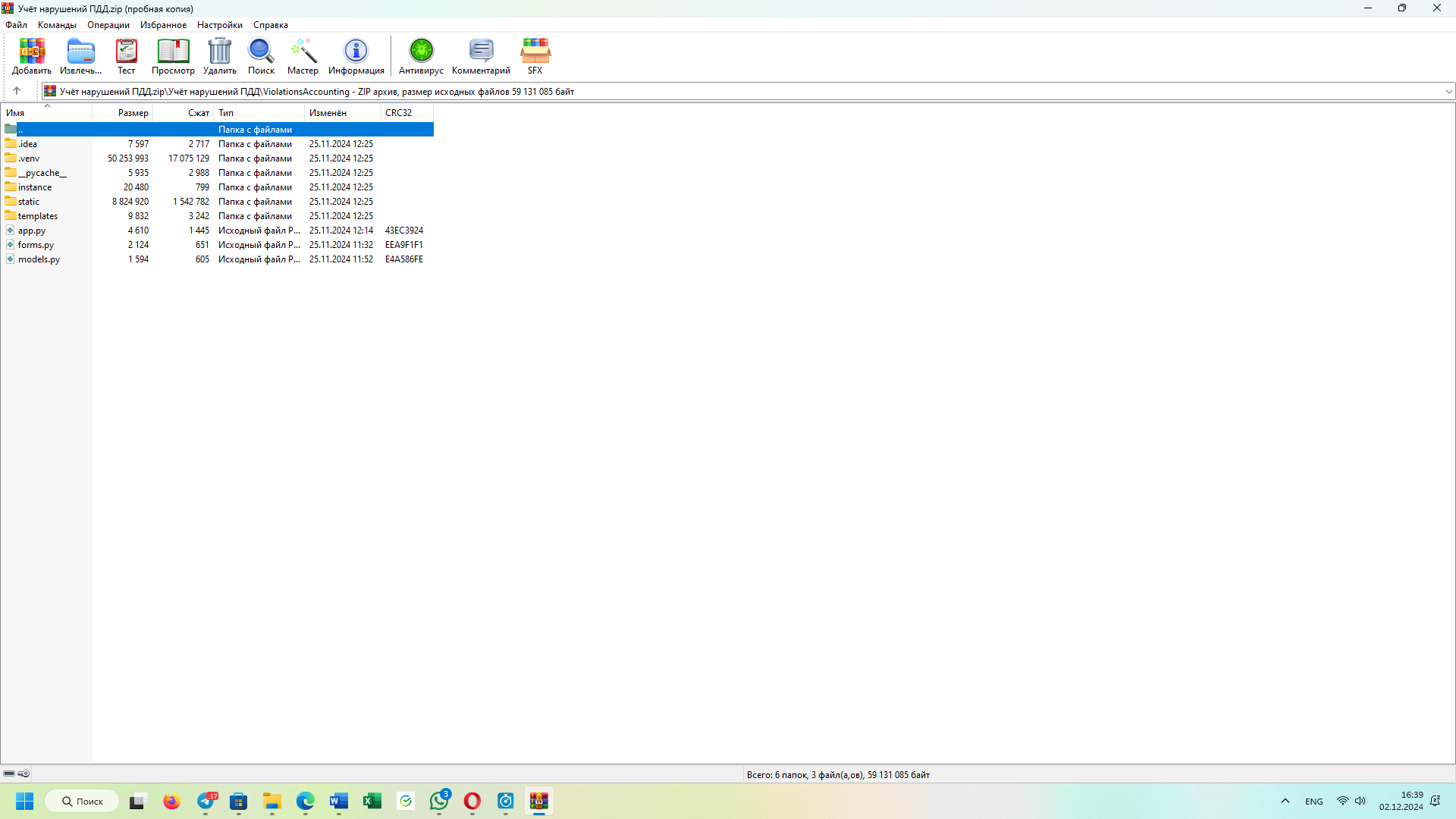Select the templates folder
1456x819 pixels.
pyautogui.click(x=37, y=216)
